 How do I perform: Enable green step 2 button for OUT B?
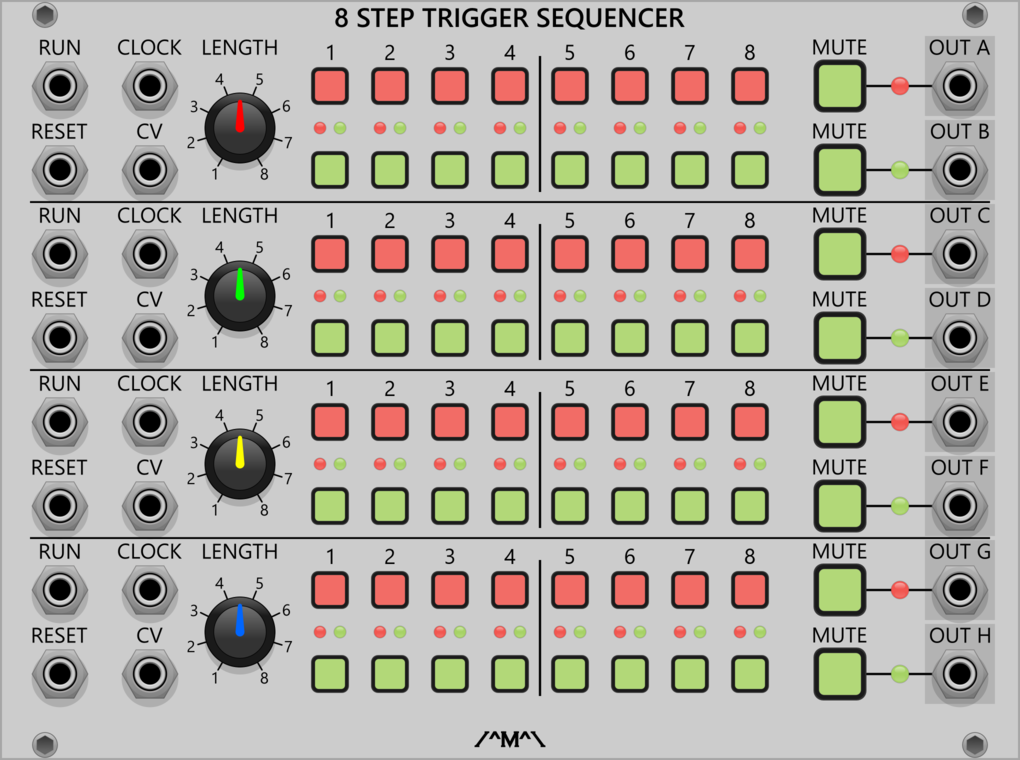(390, 170)
